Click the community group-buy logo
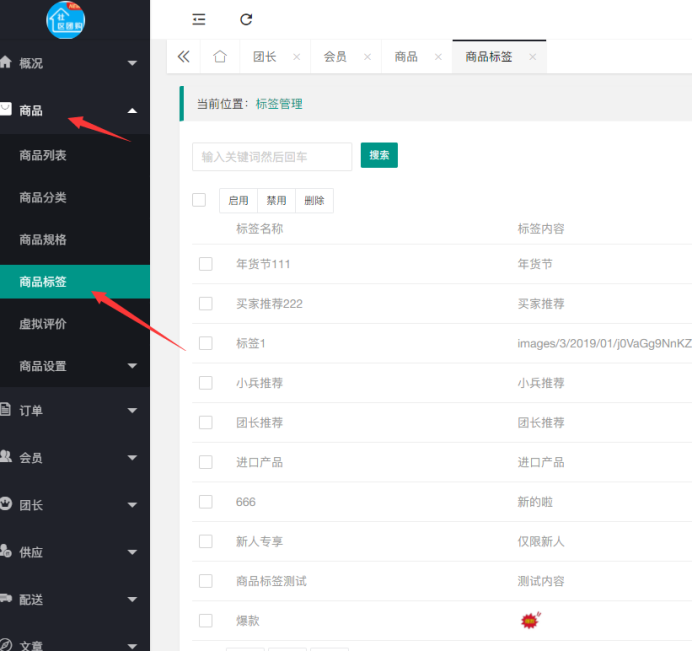The image size is (693, 651). click(x=66, y=20)
